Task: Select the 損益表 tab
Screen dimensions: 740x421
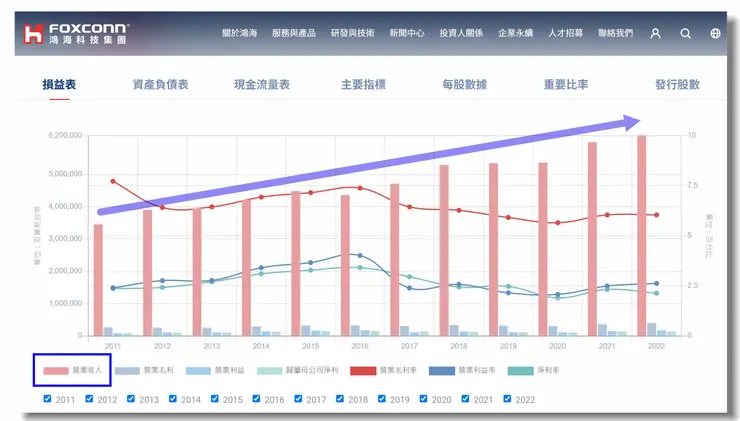Action: tap(59, 84)
